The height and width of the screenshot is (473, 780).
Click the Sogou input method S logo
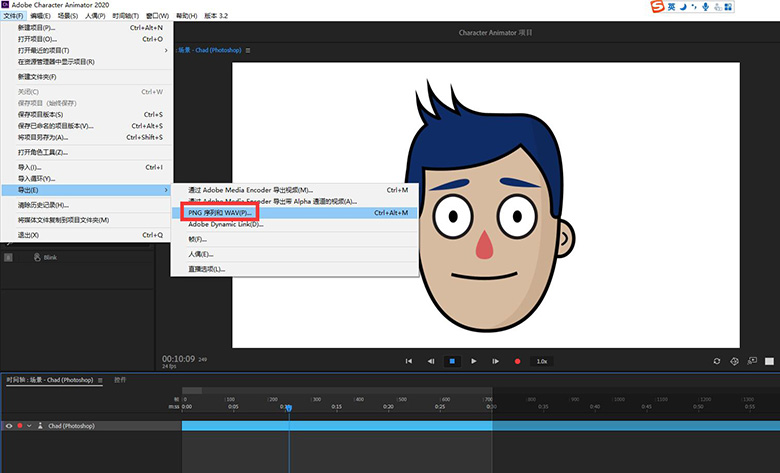[x=658, y=6]
